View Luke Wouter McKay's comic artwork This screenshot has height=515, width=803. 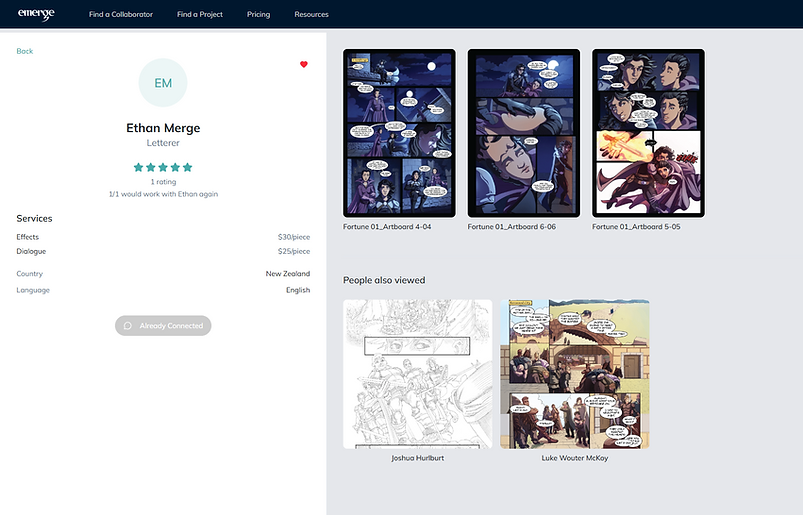coord(575,374)
